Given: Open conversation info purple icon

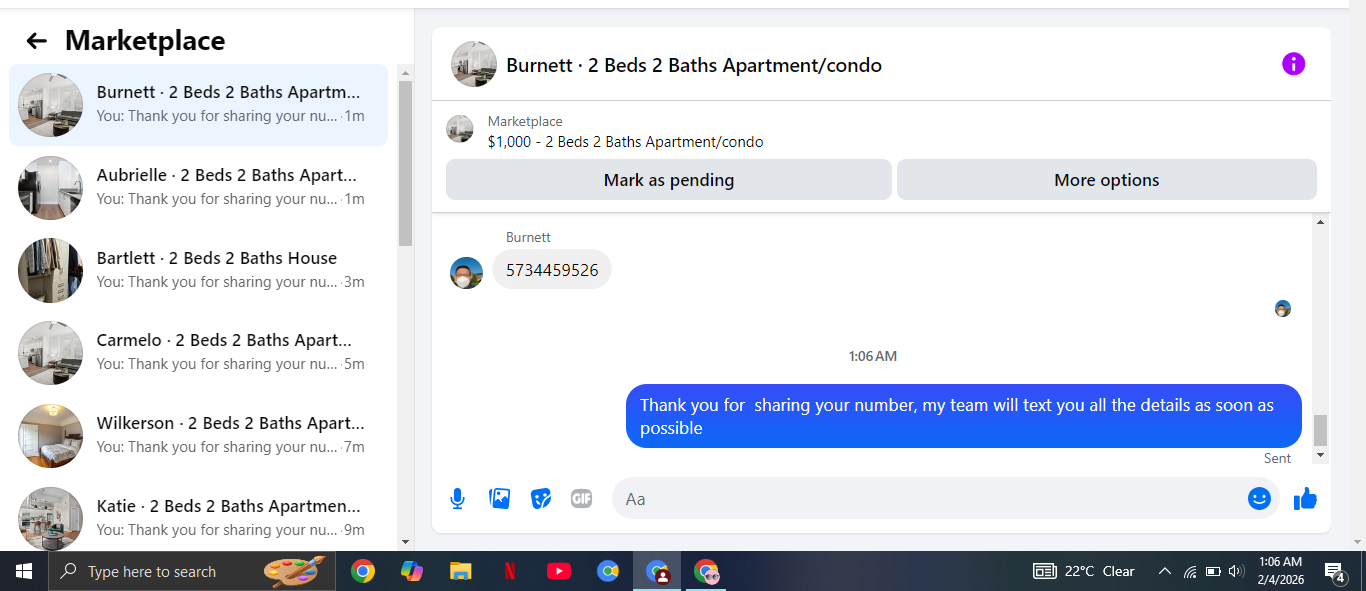Looking at the screenshot, I should pyautogui.click(x=1293, y=64).
